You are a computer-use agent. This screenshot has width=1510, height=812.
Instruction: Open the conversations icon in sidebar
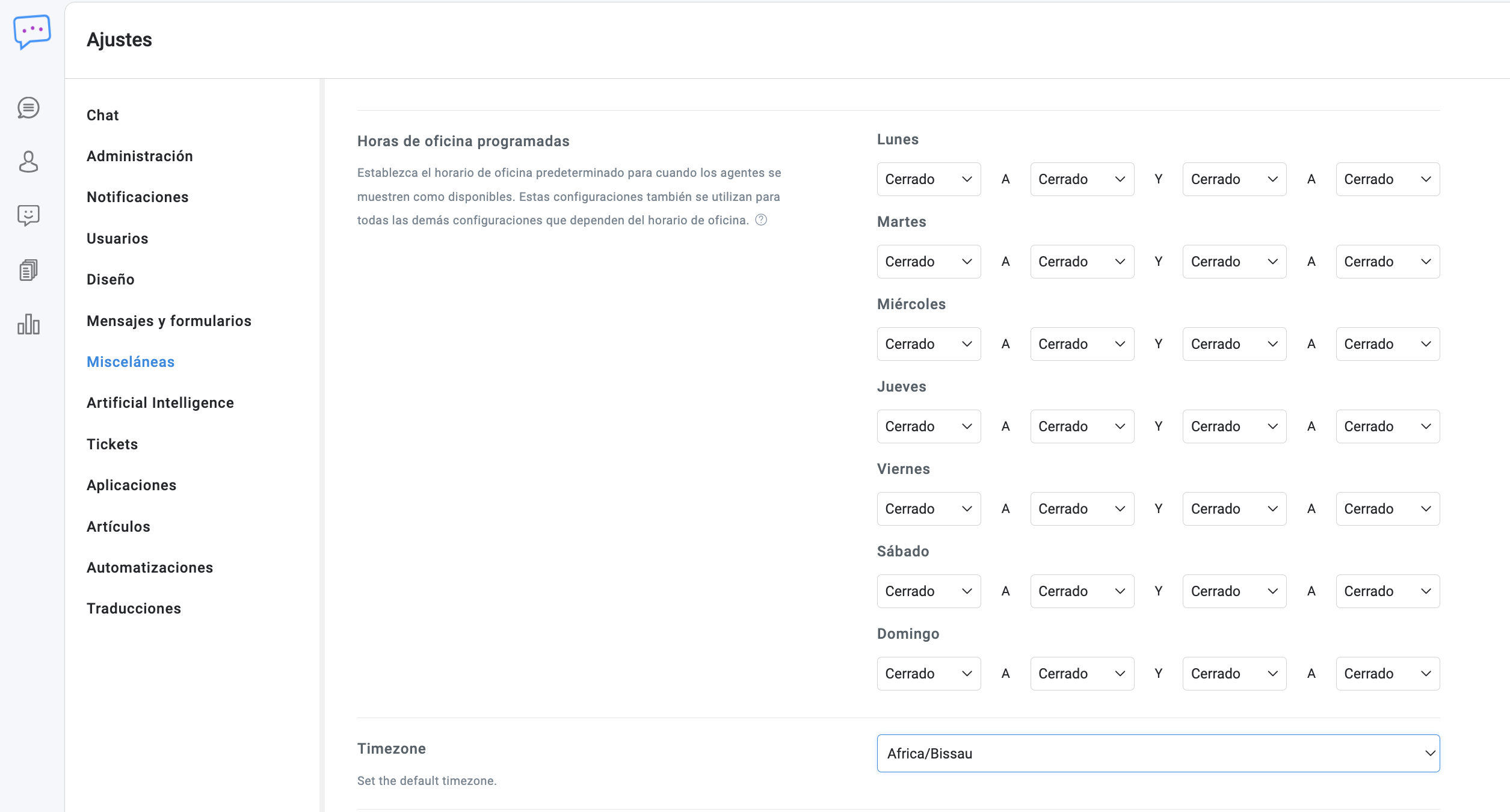point(28,108)
